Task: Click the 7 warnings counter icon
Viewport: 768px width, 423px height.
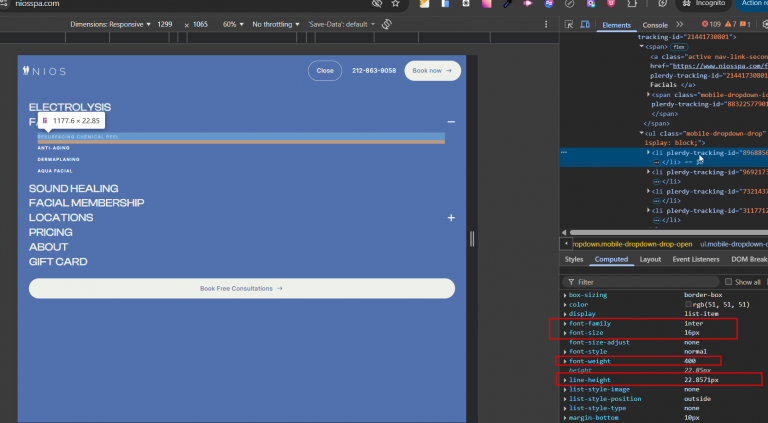Action: 731,24
